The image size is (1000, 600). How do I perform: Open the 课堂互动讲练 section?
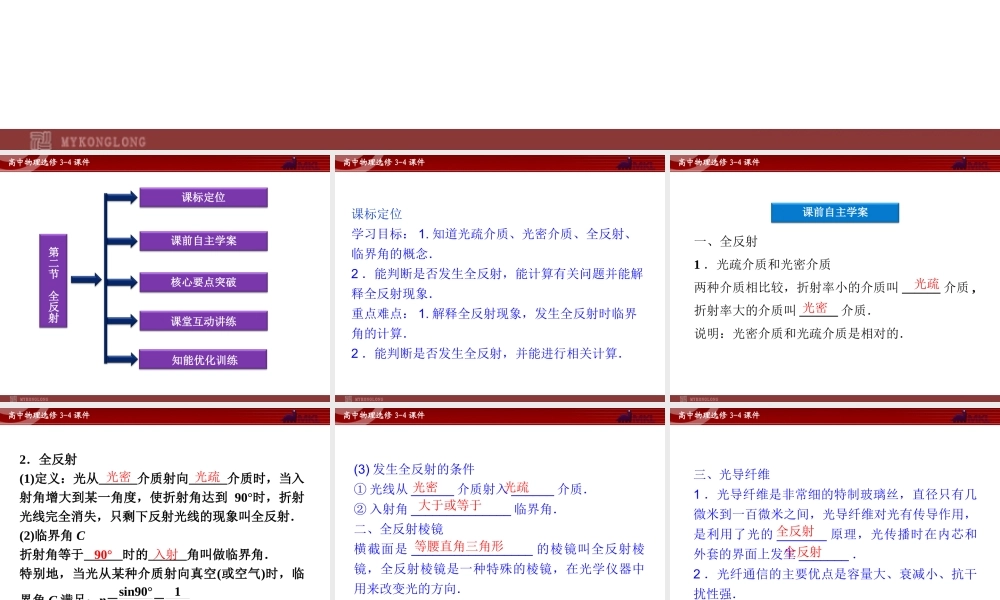tap(203, 321)
